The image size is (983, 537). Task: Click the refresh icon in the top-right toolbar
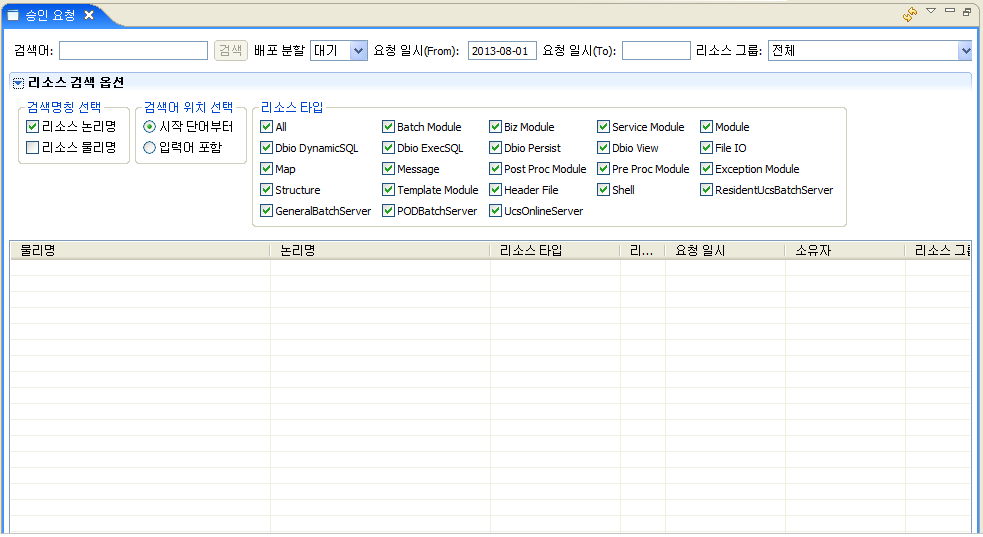pyautogui.click(x=910, y=14)
